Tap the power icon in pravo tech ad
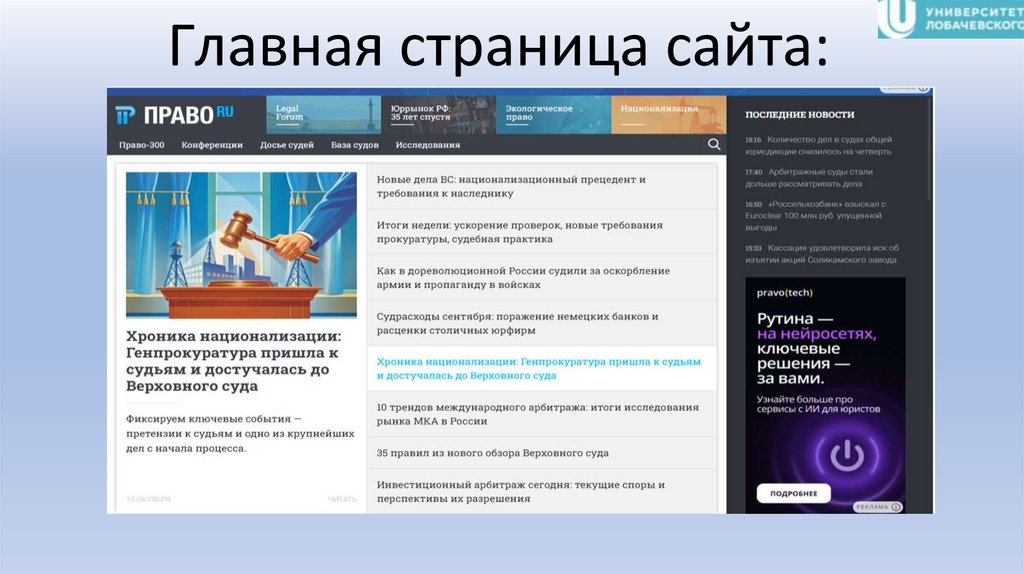 pyautogui.click(x=847, y=455)
